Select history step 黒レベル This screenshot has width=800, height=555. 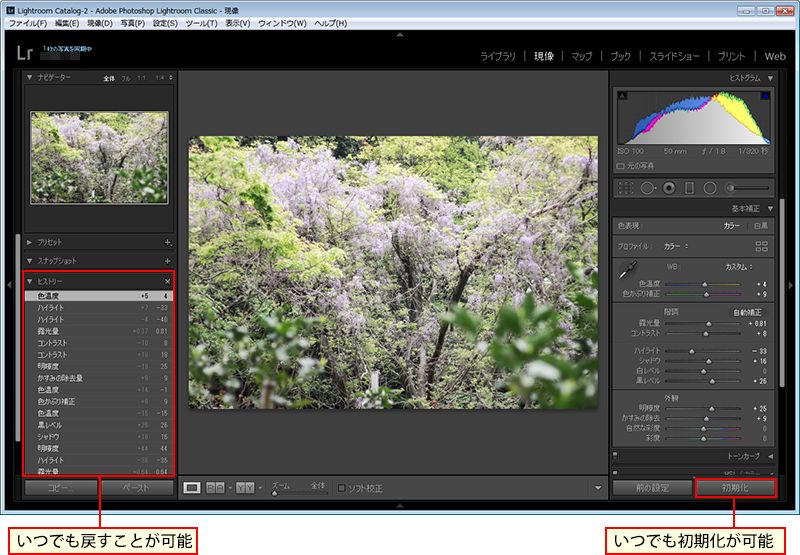click(x=99, y=425)
